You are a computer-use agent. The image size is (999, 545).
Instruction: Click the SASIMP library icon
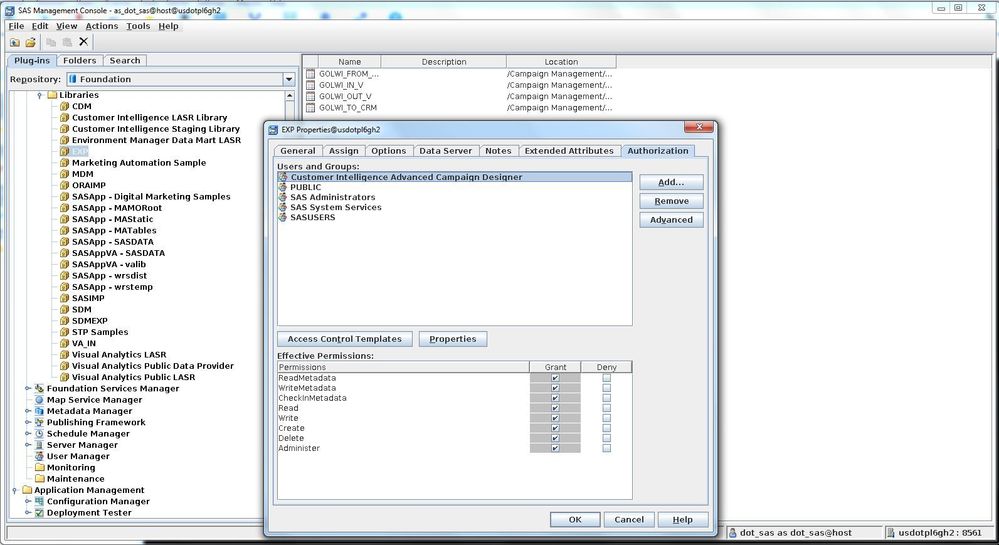[x=64, y=298]
